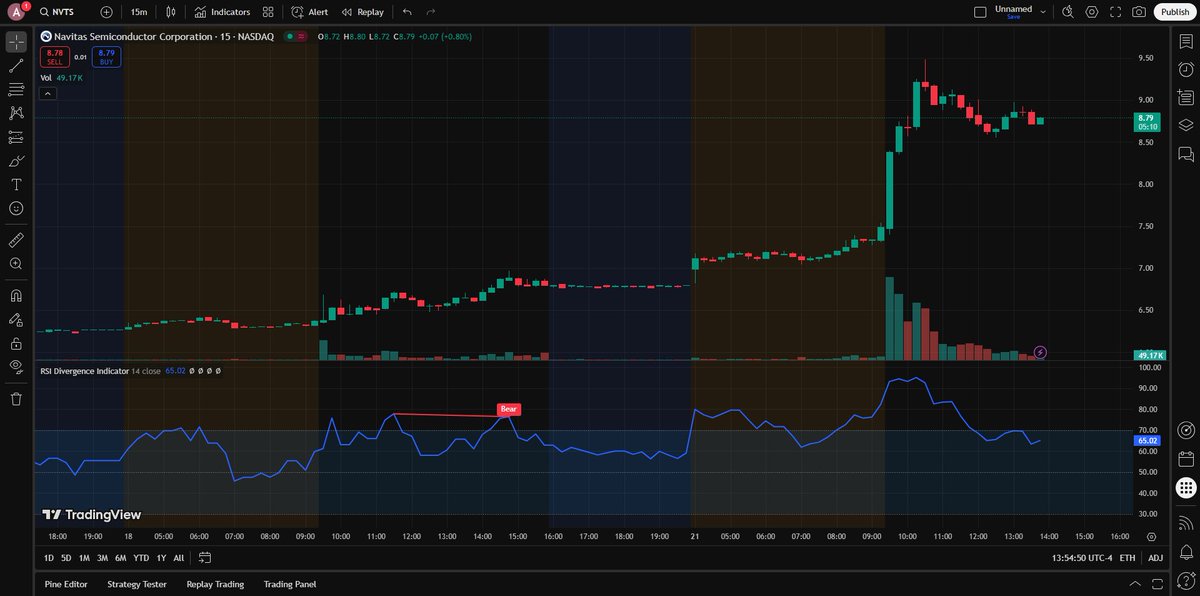Select the ruler measure tool
This screenshot has width=1200, height=596.
tap(16, 240)
